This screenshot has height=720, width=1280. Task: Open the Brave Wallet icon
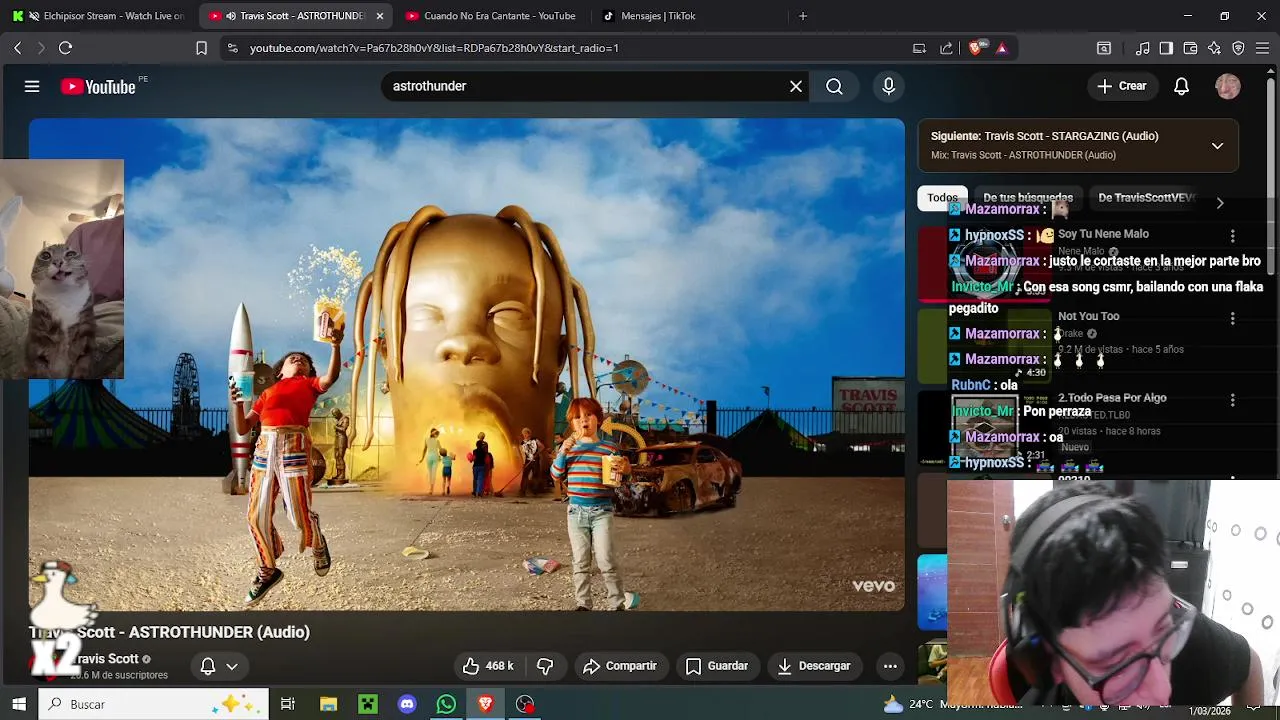click(x=1190, y=48)
